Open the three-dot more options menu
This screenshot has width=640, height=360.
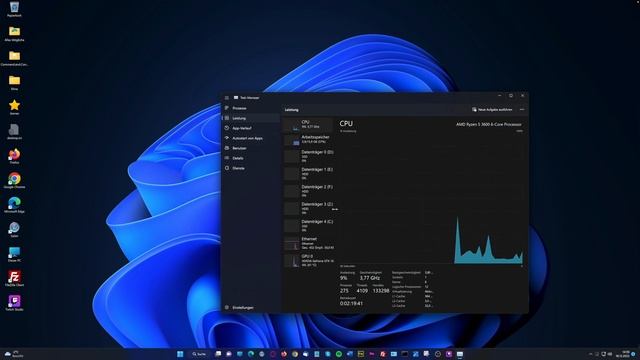(x=522, y=109)
